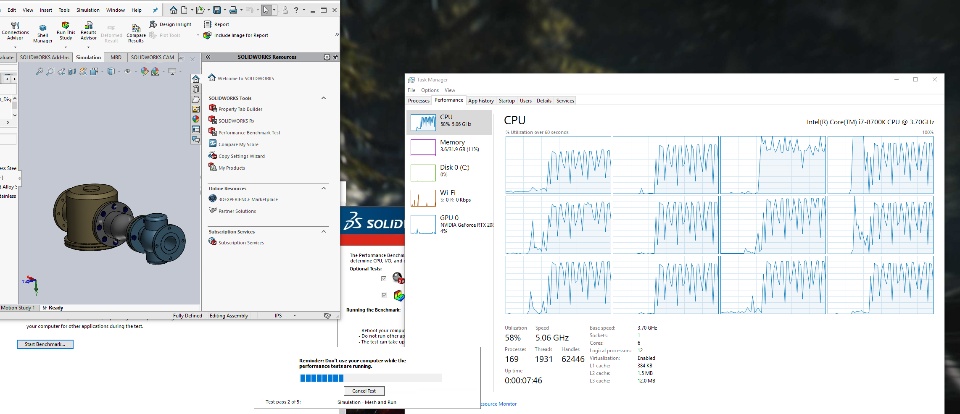Select Wi-Fi in Task Manager sidebar
960x414 pixels.
click(x=449, y=196)
